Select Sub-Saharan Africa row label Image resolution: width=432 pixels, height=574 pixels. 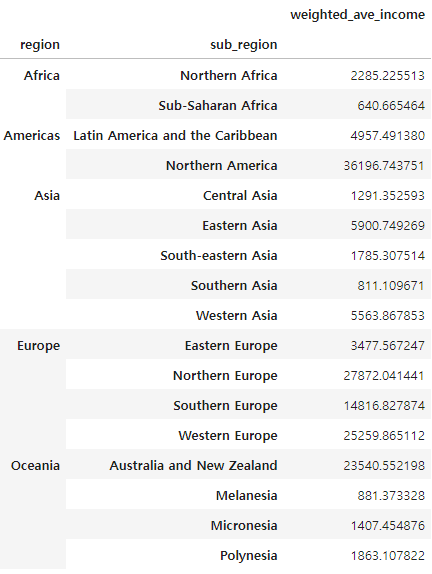coord(218,105)
